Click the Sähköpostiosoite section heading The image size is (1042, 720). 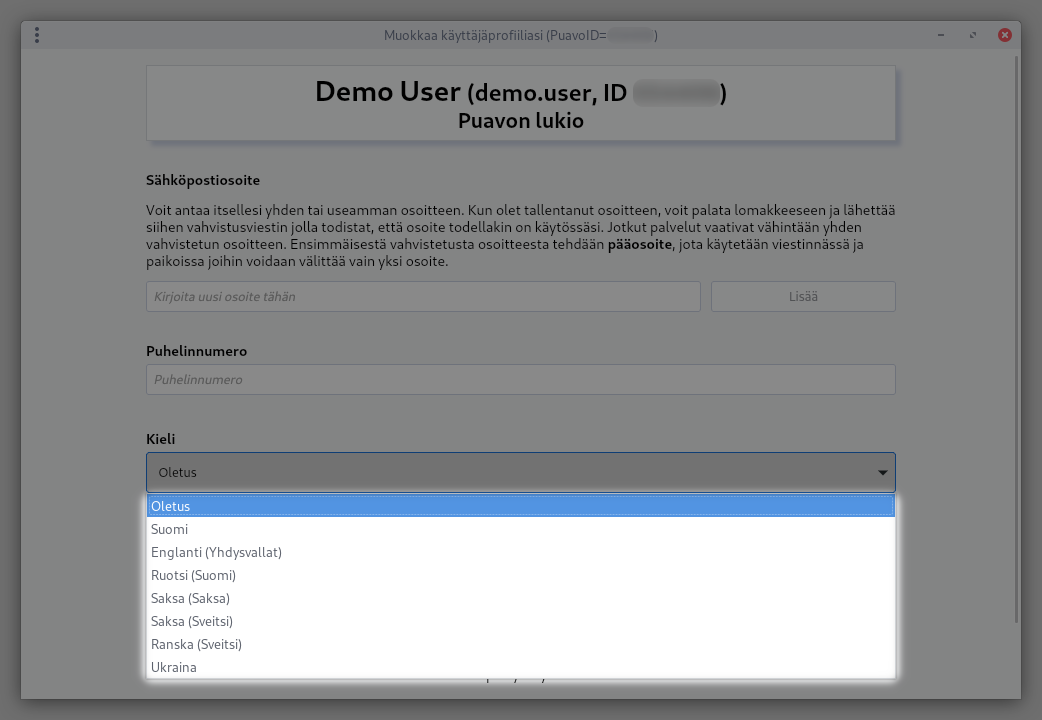click(203, 181)
